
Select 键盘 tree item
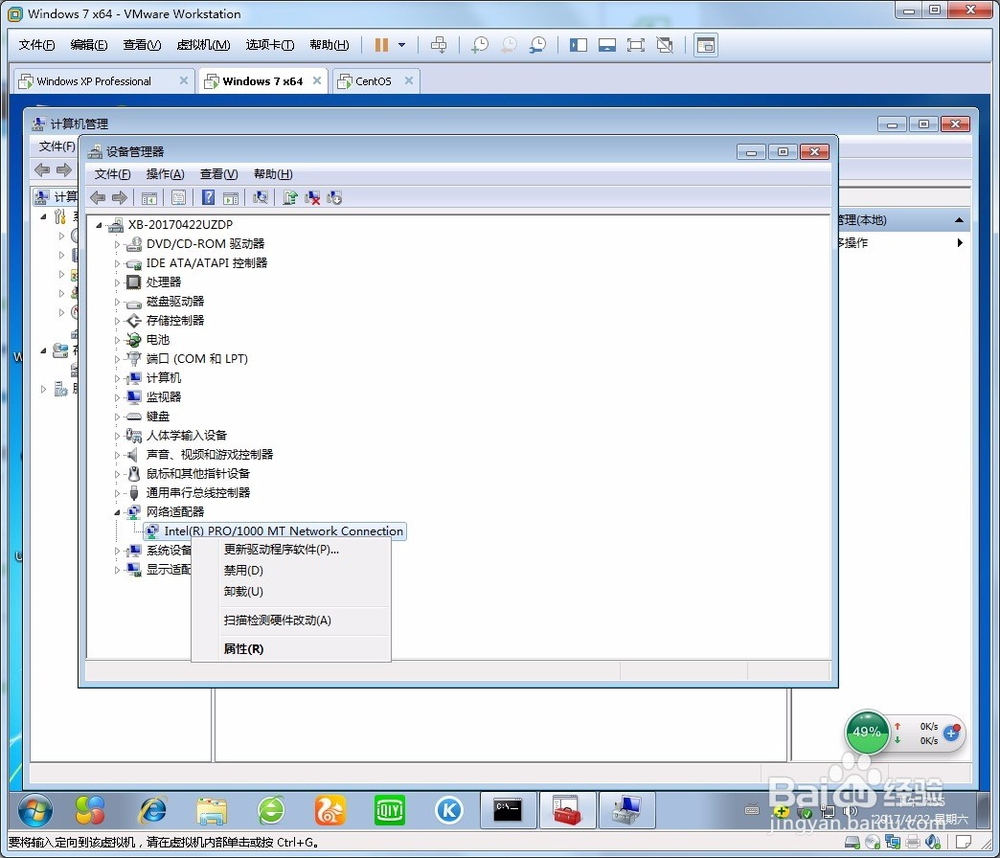pyautogui.click(x=158, y=416)
